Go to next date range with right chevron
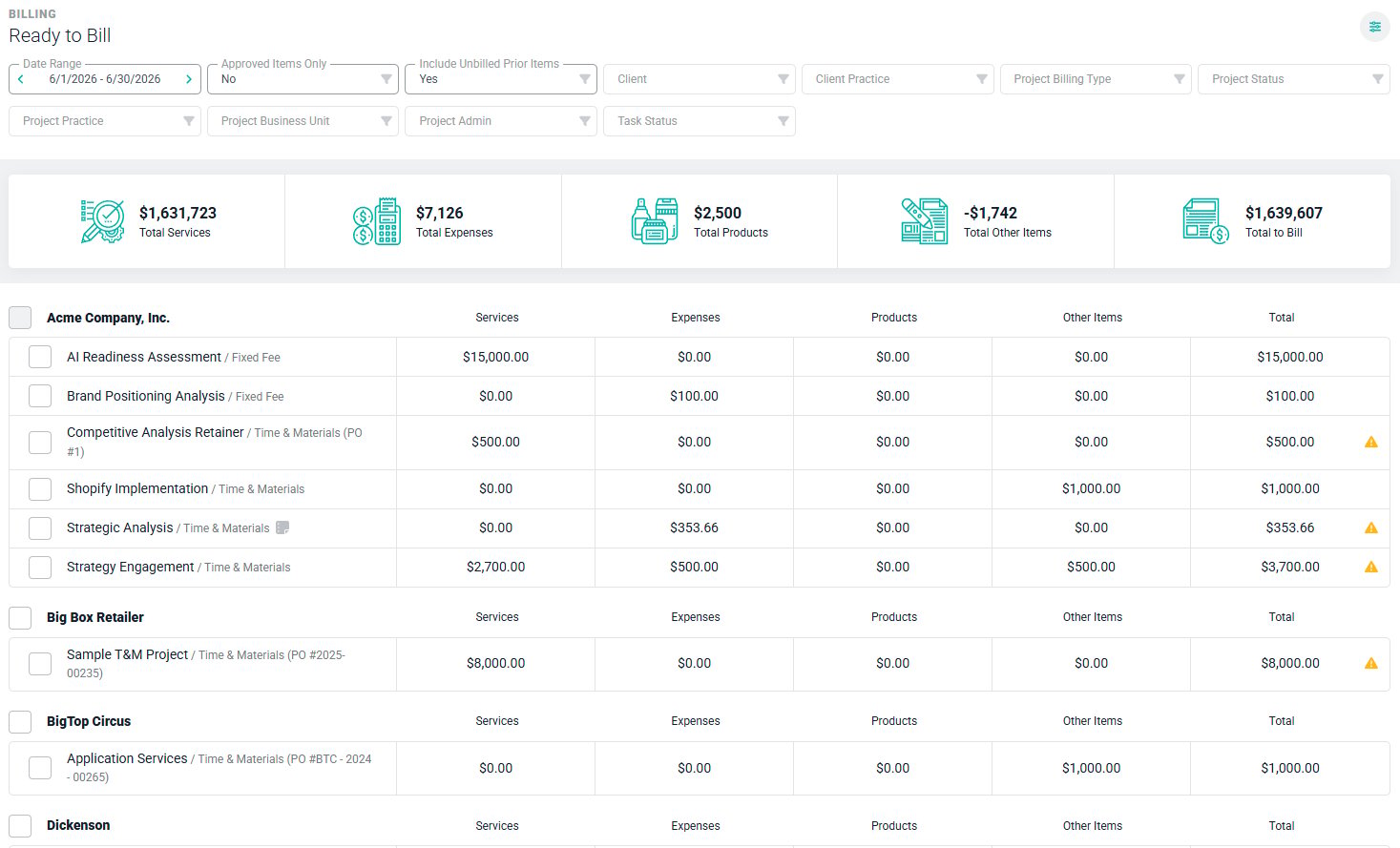1400x848 pixels. [189, 79]
